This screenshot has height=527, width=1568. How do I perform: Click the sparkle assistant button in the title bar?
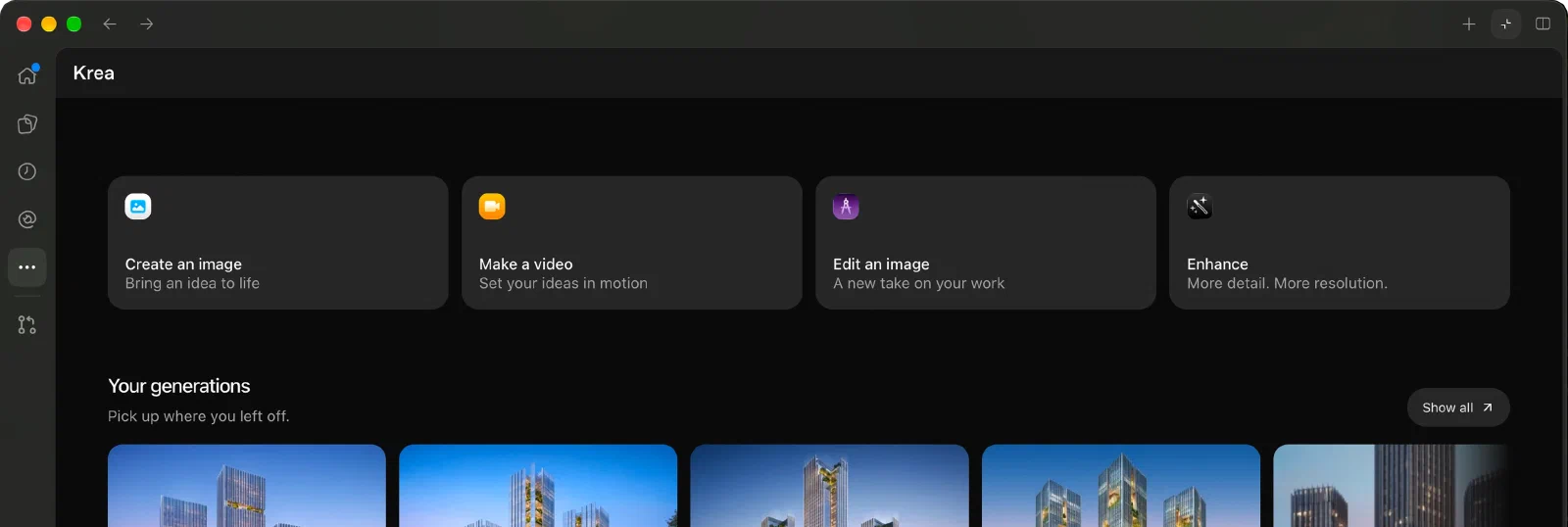(x=1506, y=24)
